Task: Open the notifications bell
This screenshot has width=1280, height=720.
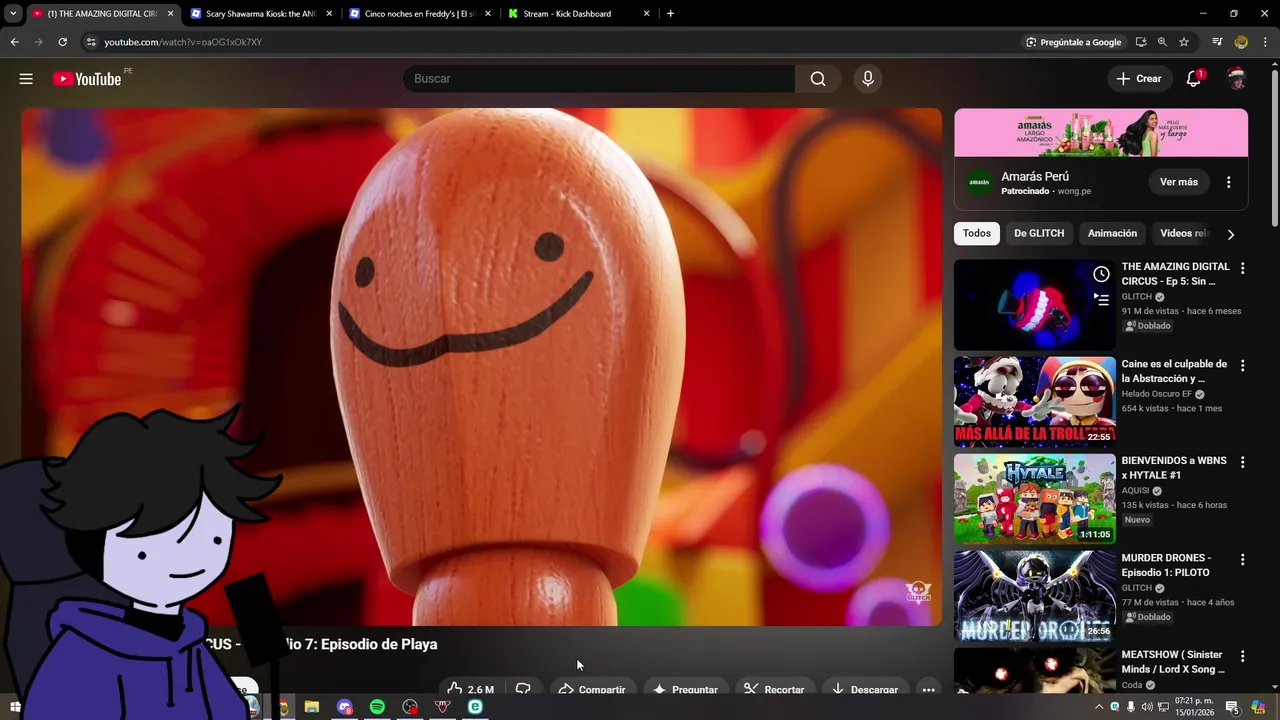Action: 1193,79
